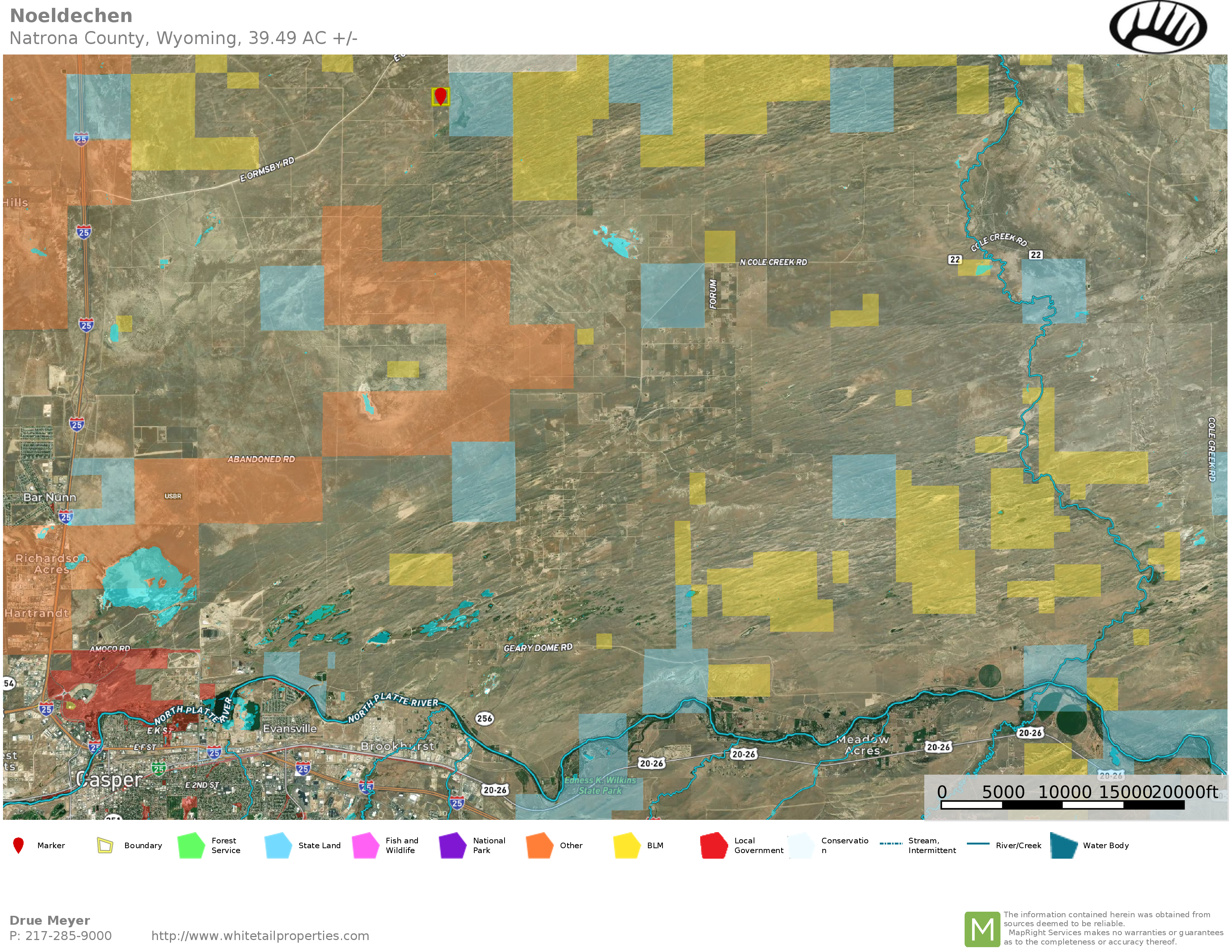The height and width of the screenshot is (952, 1232).
Task: Click the red property marker pin on map
Action: [440, 95]
